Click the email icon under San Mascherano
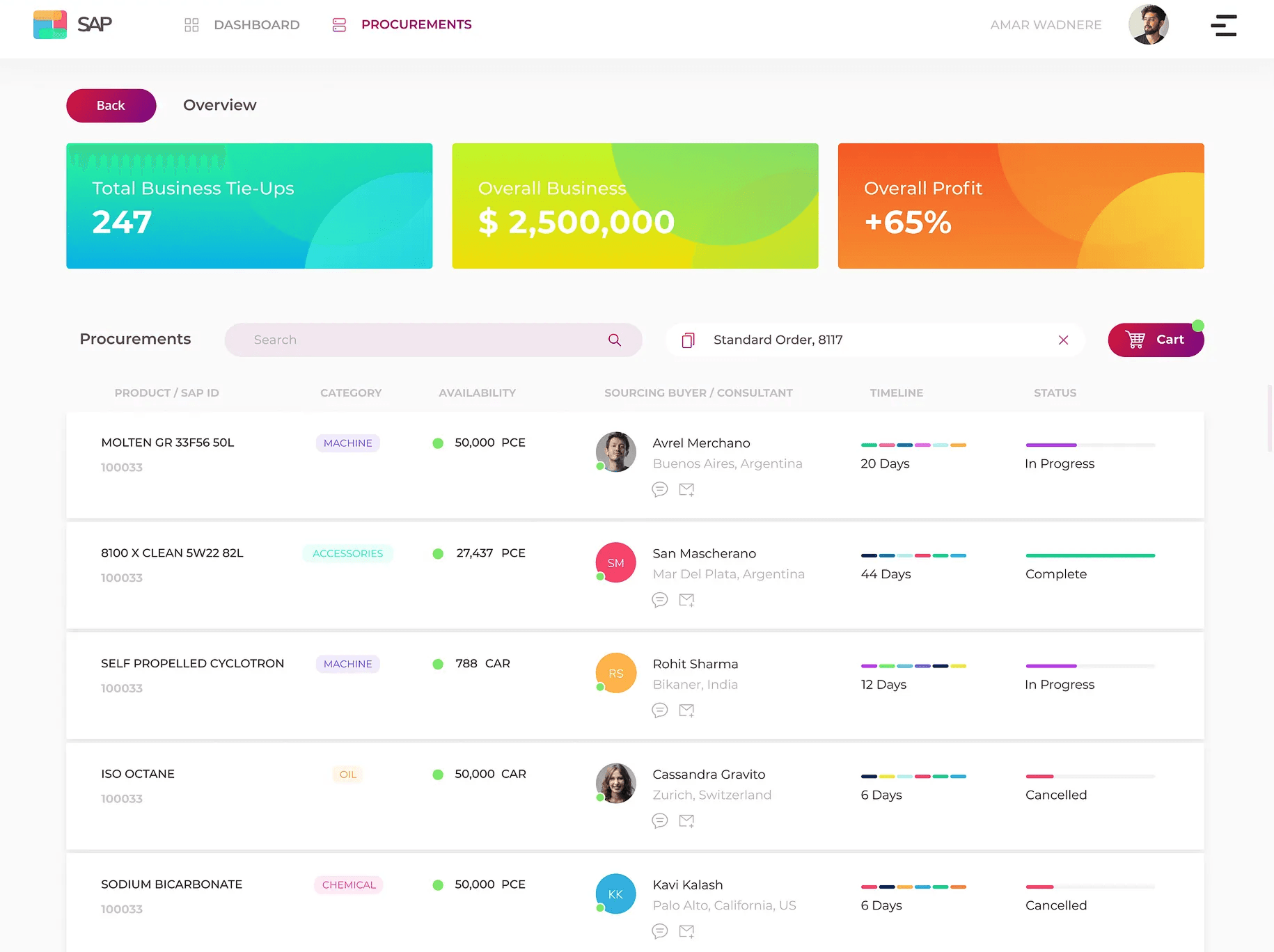The image size is (1274, 952). (687, 599)
